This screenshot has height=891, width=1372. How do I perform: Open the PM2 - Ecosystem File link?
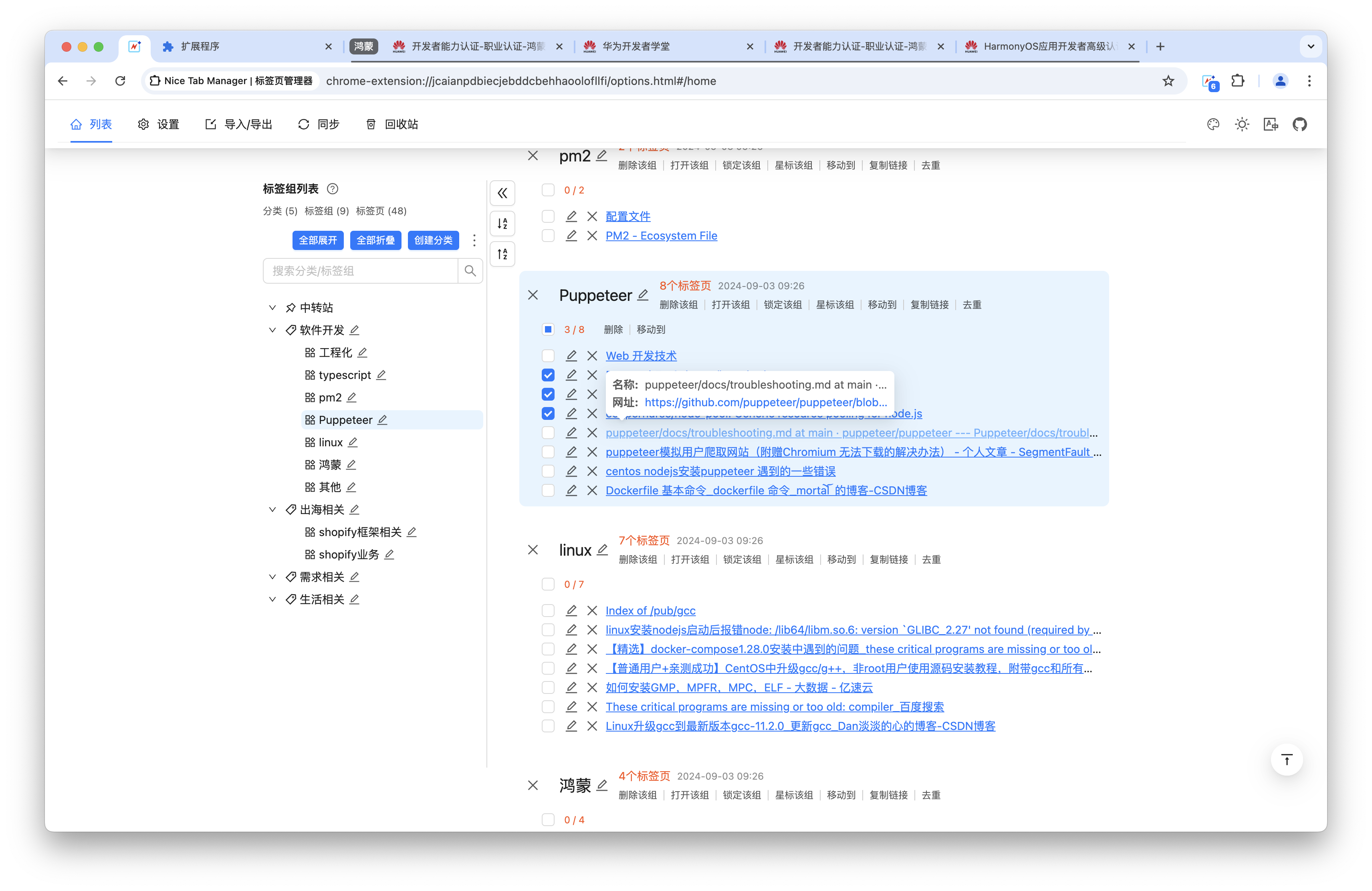coord(661,236)
